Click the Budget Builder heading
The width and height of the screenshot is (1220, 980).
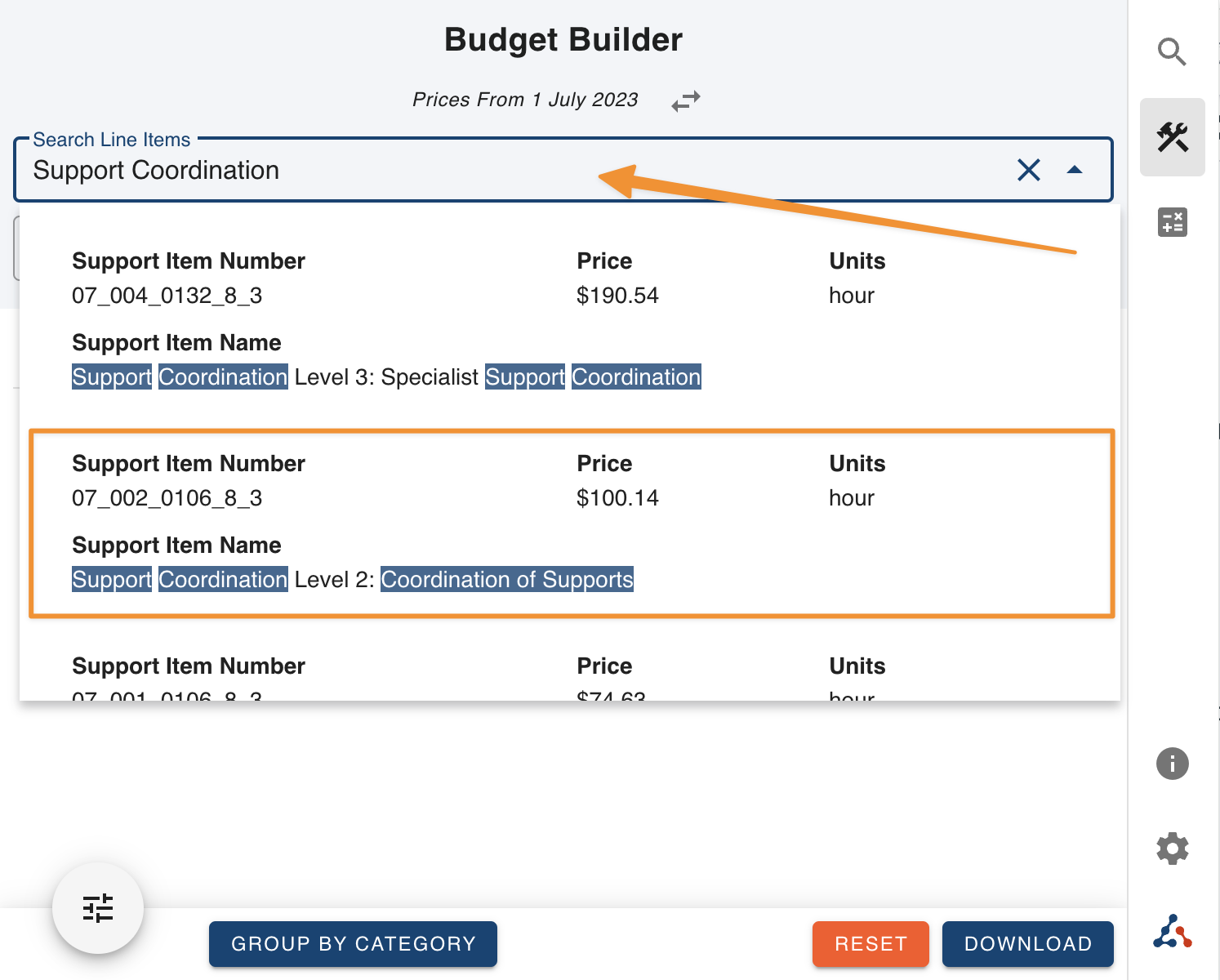coord(563,40)
